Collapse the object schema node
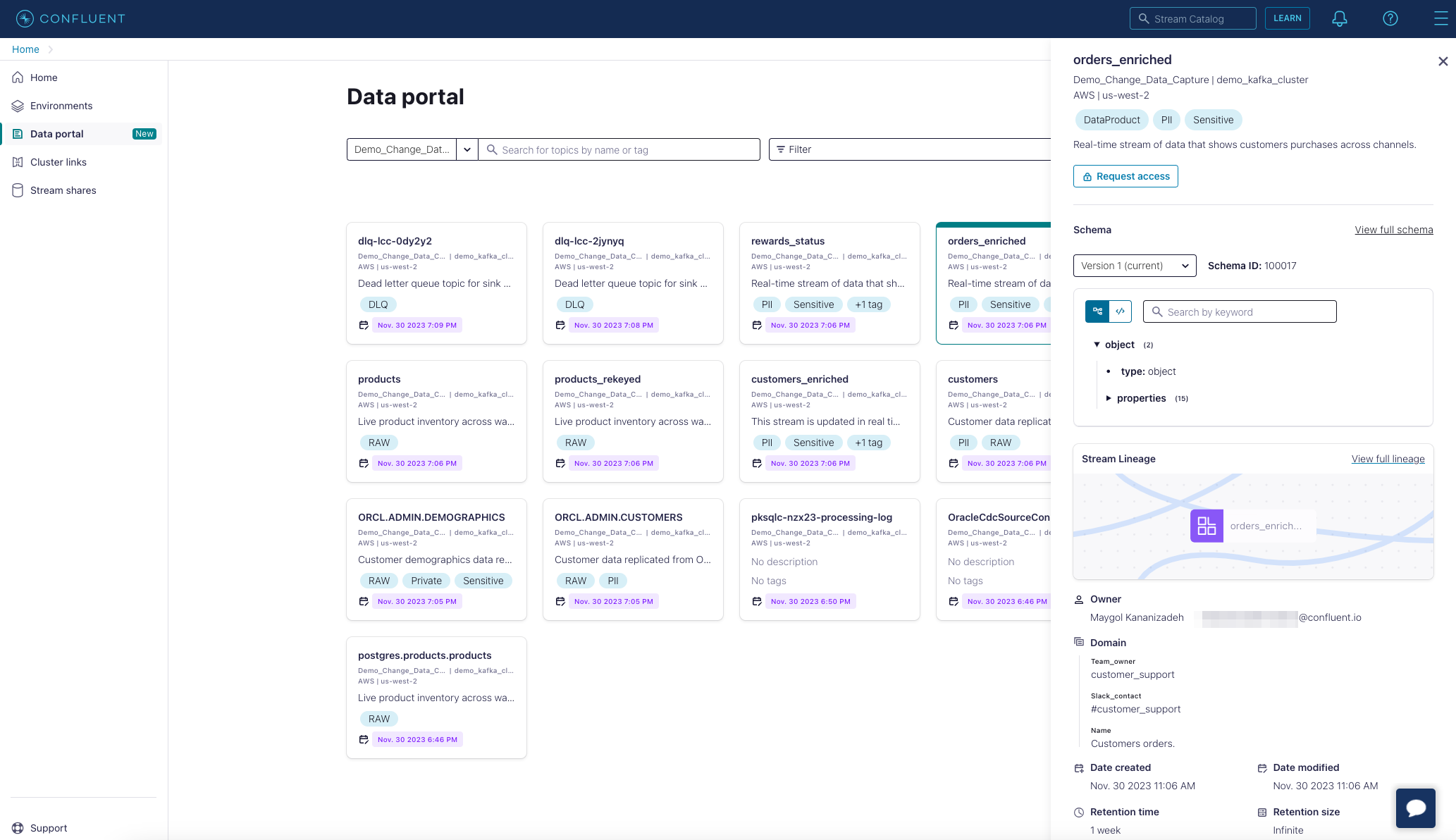1456x840 pixels. [1097, 345]
